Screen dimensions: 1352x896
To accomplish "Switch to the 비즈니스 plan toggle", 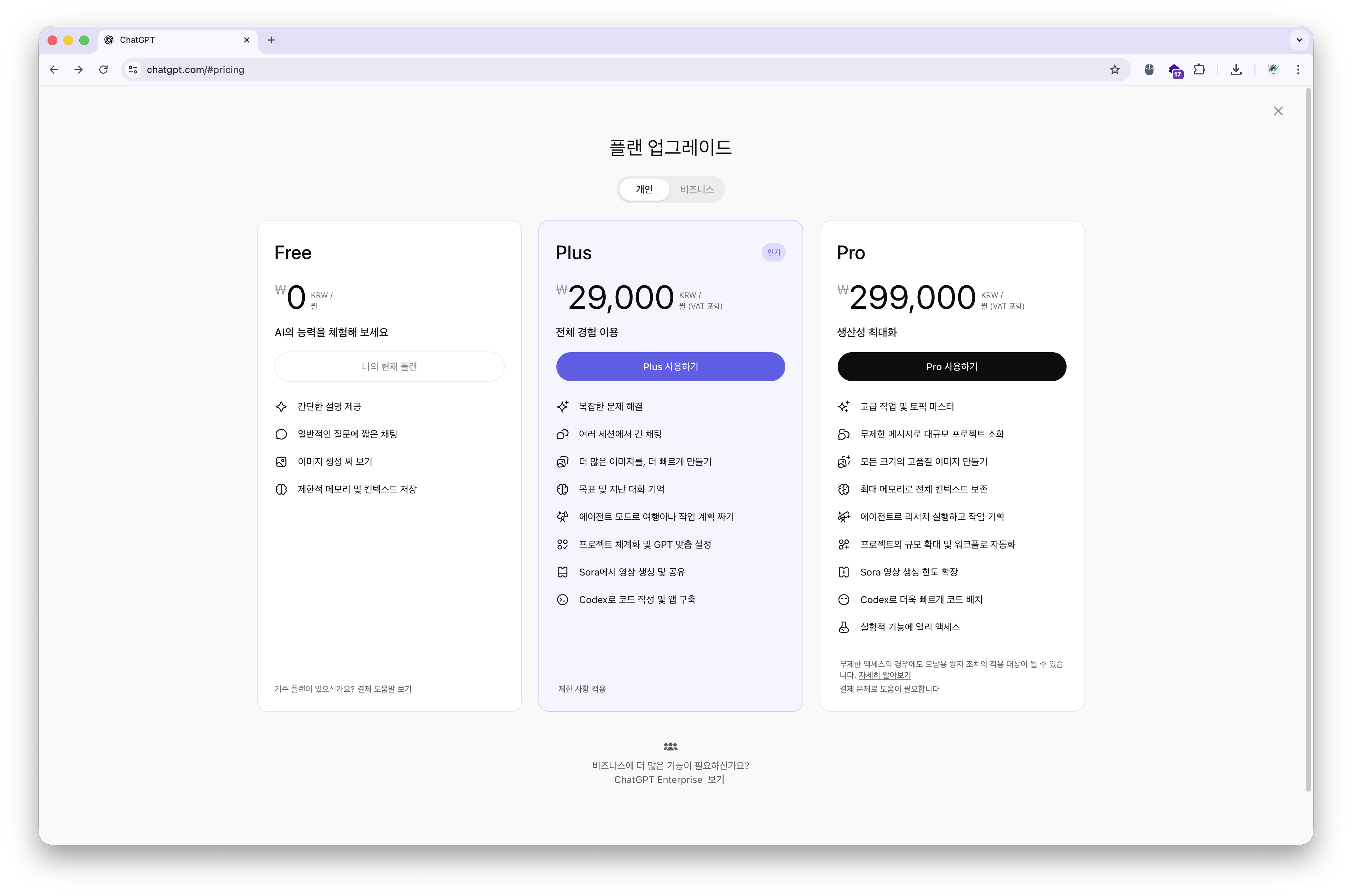I will pyautogui.click(x=697, y=189).
